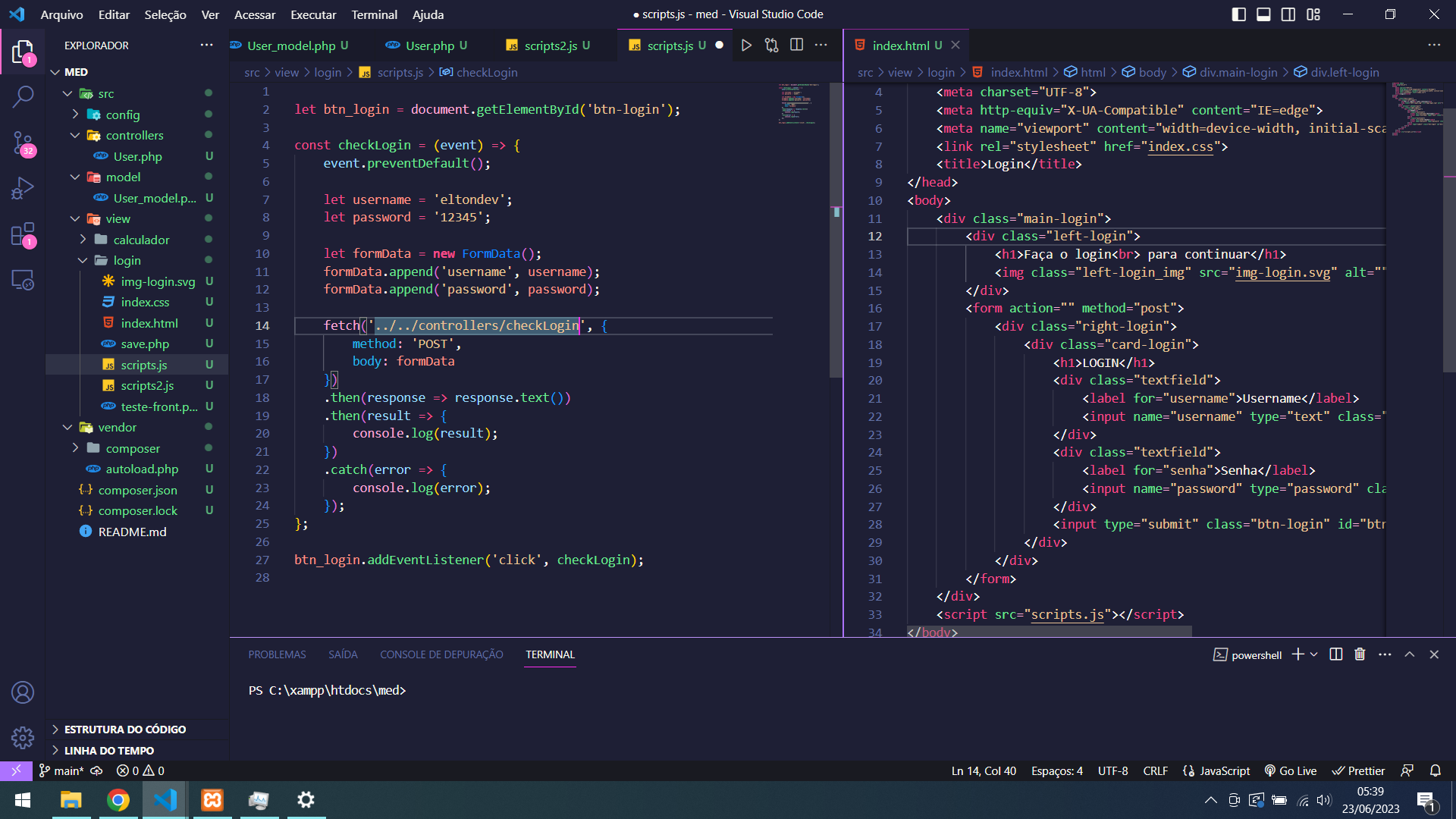Open the remote window indicator in status bar
The height and width of the screenshot is (819, 1456).
(x=16, y=770)
